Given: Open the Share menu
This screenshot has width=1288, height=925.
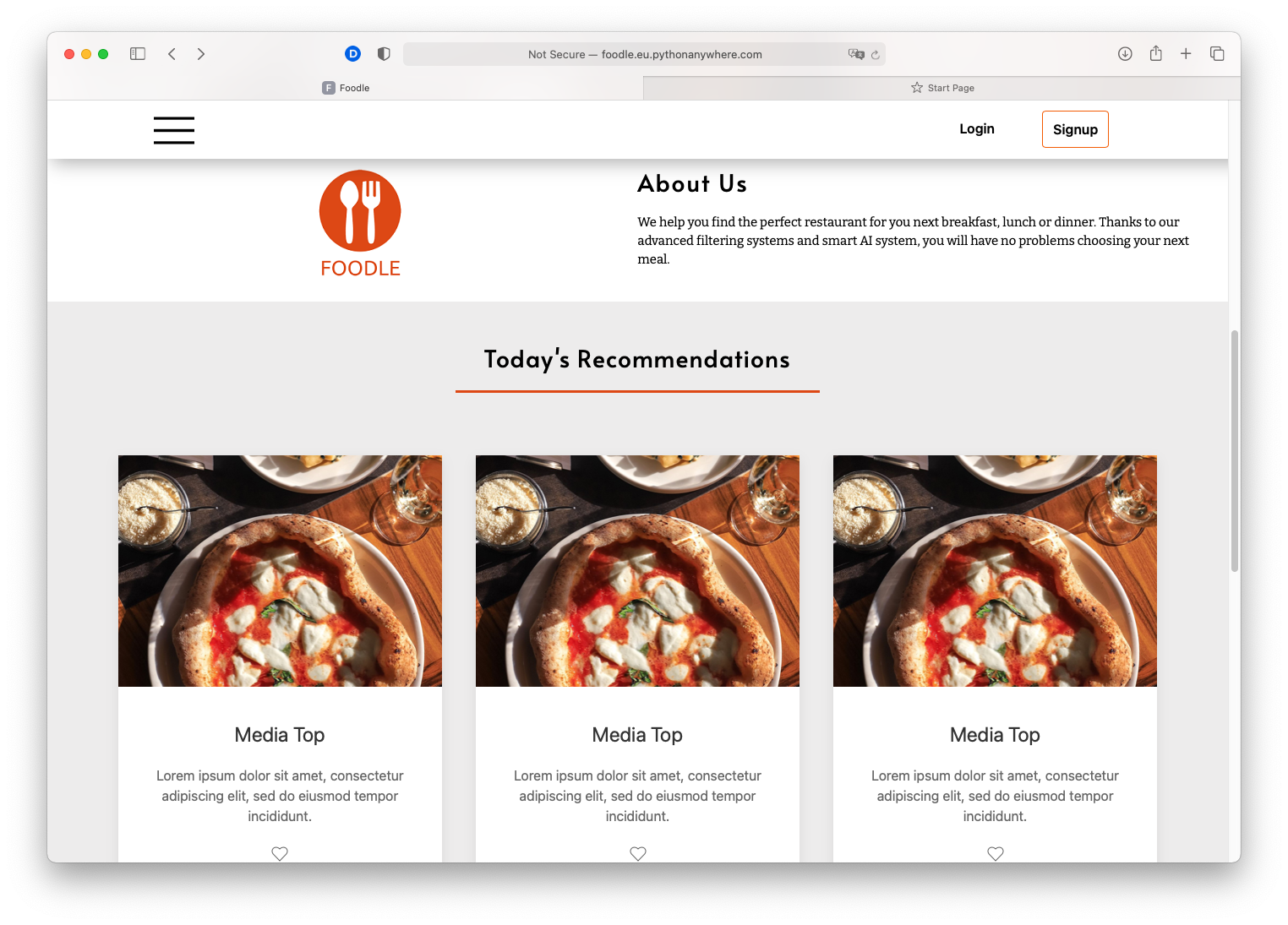Looking at the screenshot, I should (1156, 53).
